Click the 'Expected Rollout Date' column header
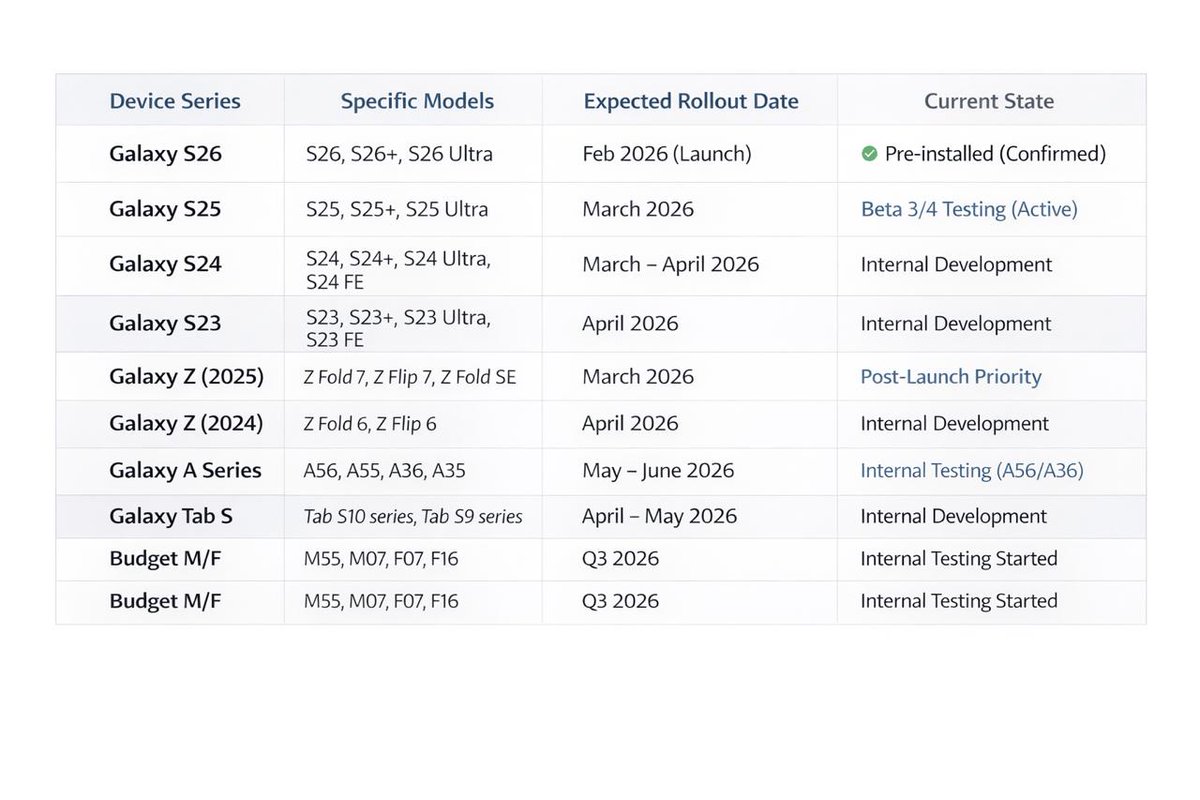This screenshot has width=1200, height=800. tap(691, 101)
